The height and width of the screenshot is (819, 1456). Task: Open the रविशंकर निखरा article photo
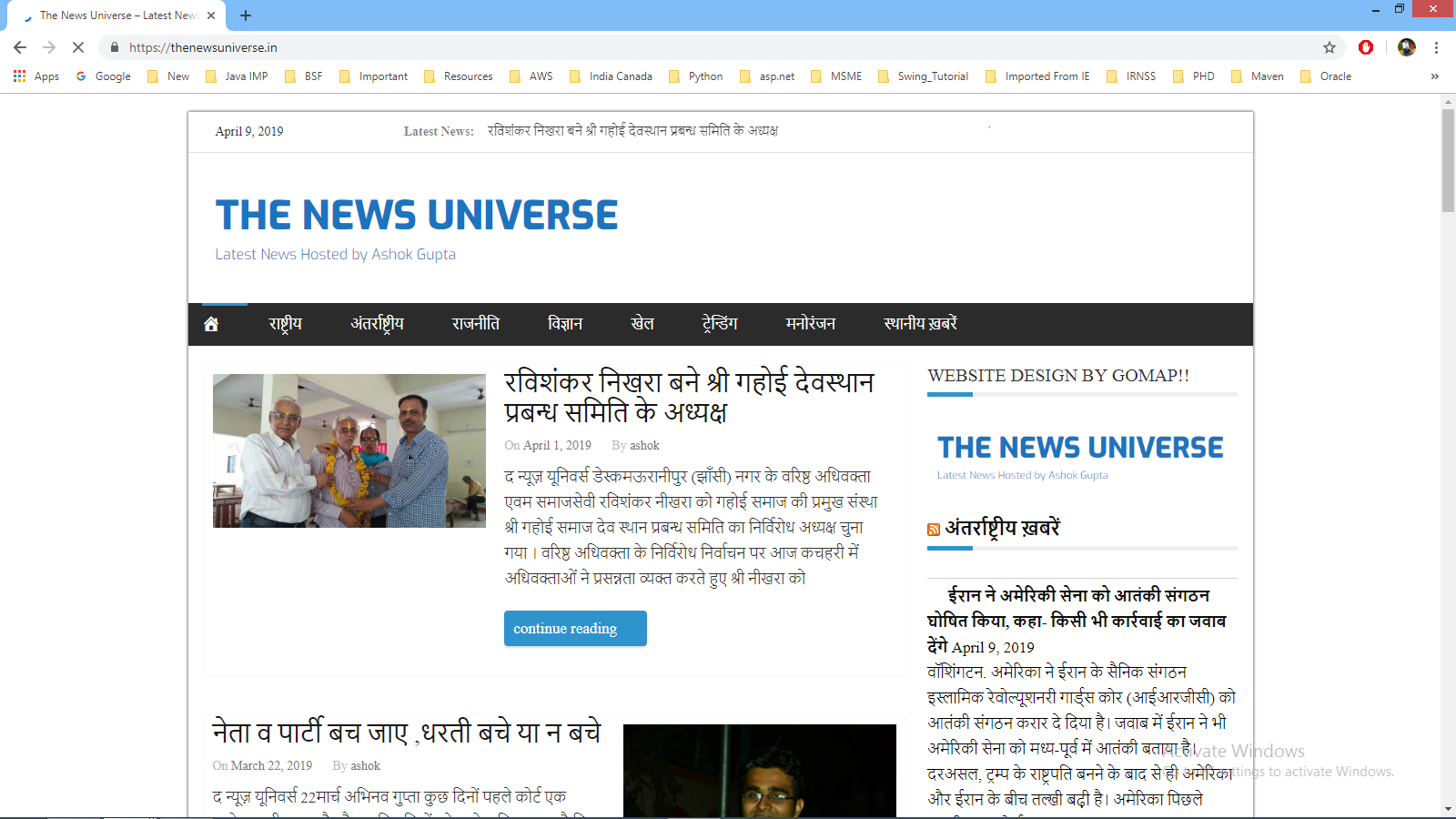click(349, 450)
